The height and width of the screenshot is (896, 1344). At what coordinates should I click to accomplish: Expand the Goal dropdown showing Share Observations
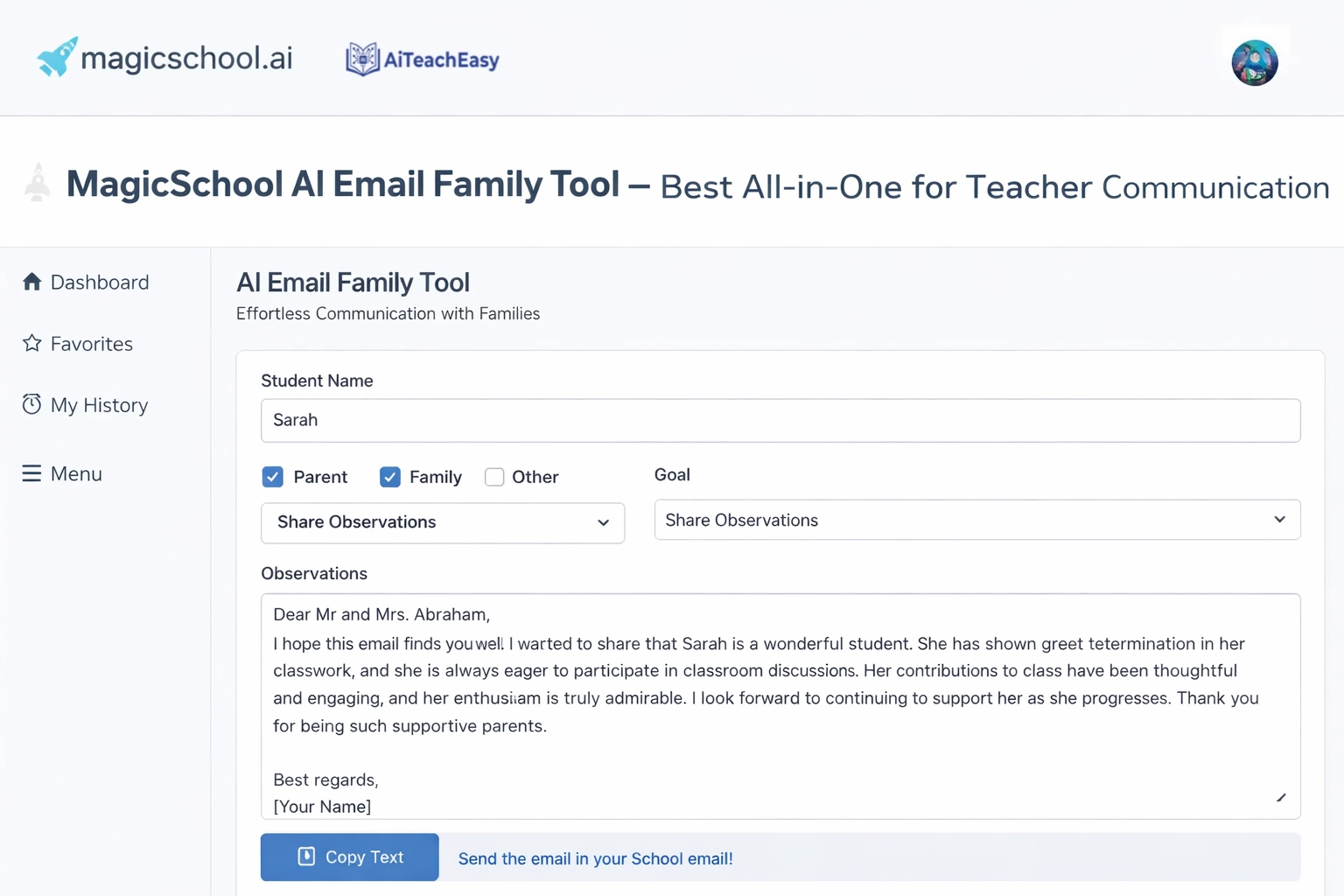976,520
